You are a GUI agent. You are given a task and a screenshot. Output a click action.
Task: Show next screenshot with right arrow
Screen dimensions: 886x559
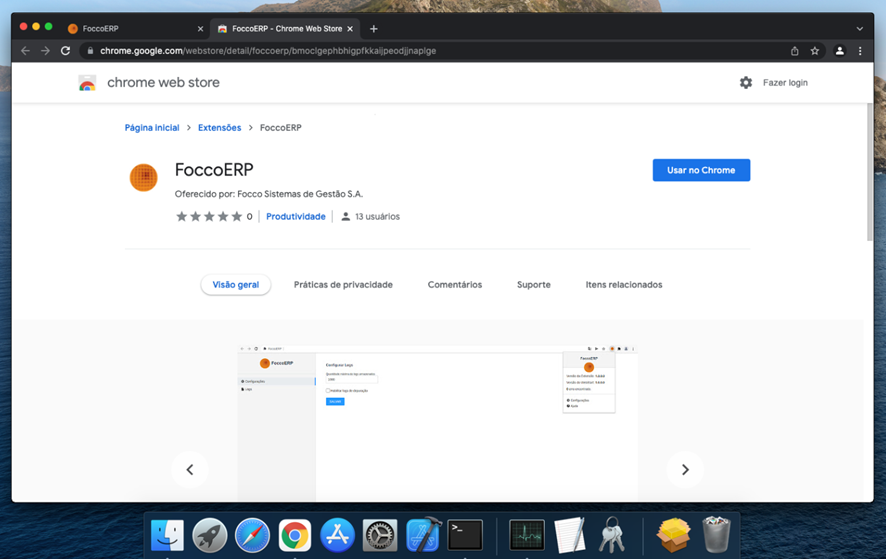685,470
